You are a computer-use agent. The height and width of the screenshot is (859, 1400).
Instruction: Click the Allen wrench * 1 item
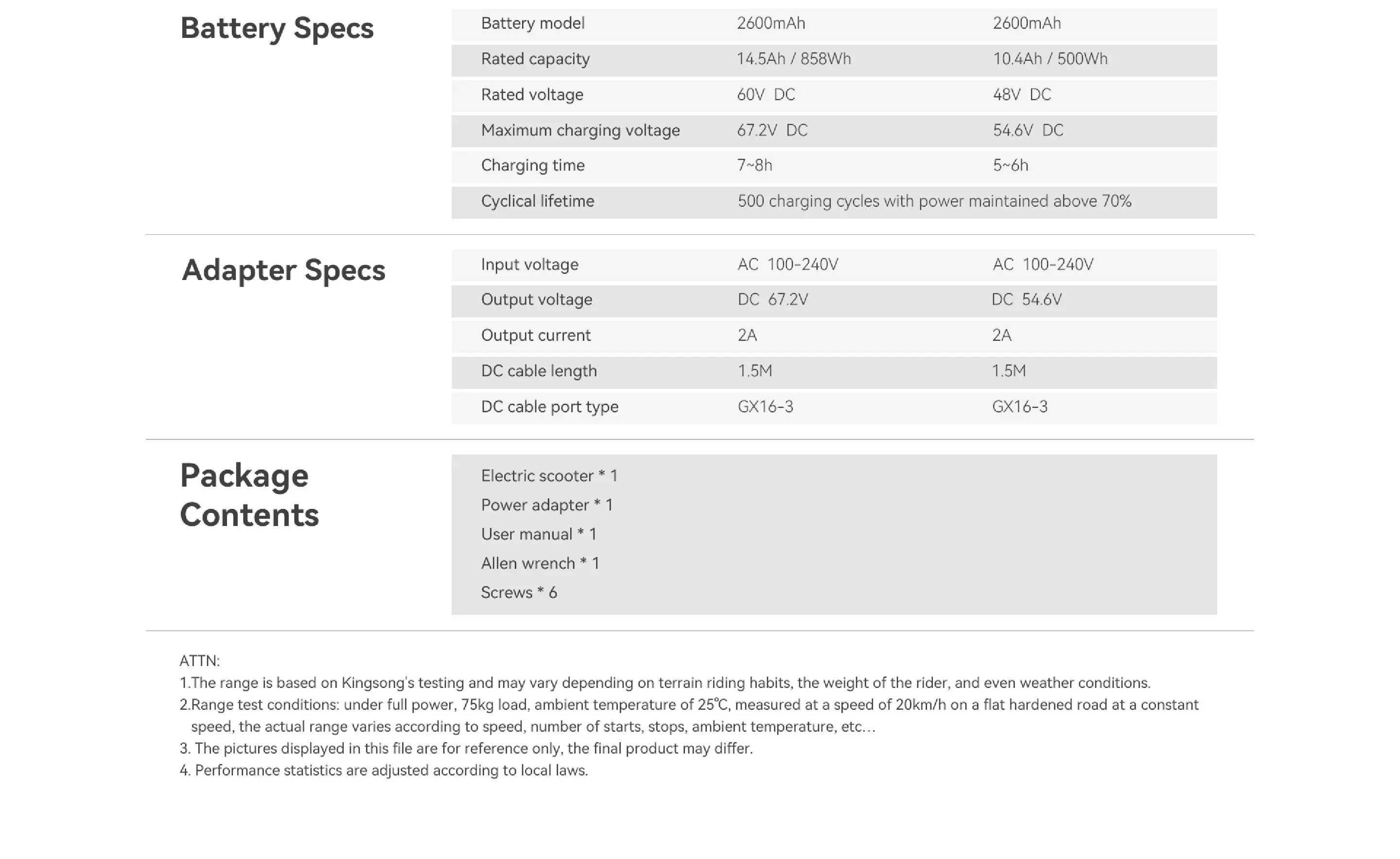[x=540, y=563]
